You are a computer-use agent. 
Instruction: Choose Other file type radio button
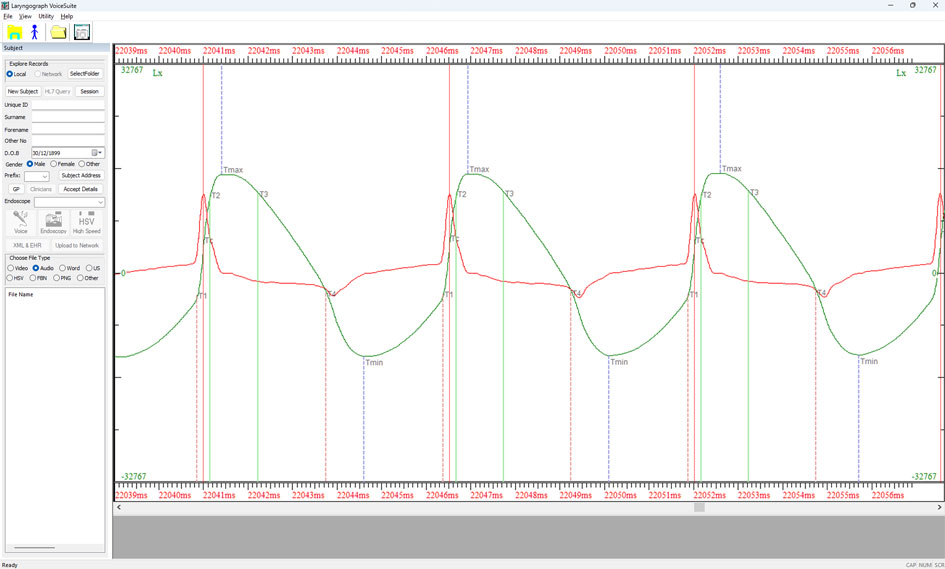tap(80, 278)
